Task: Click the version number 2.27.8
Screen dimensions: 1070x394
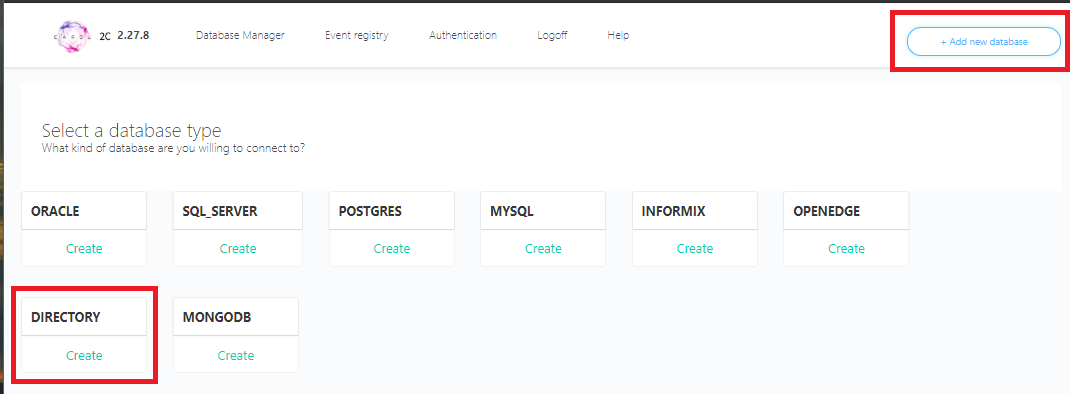Action: coord(133,35)
